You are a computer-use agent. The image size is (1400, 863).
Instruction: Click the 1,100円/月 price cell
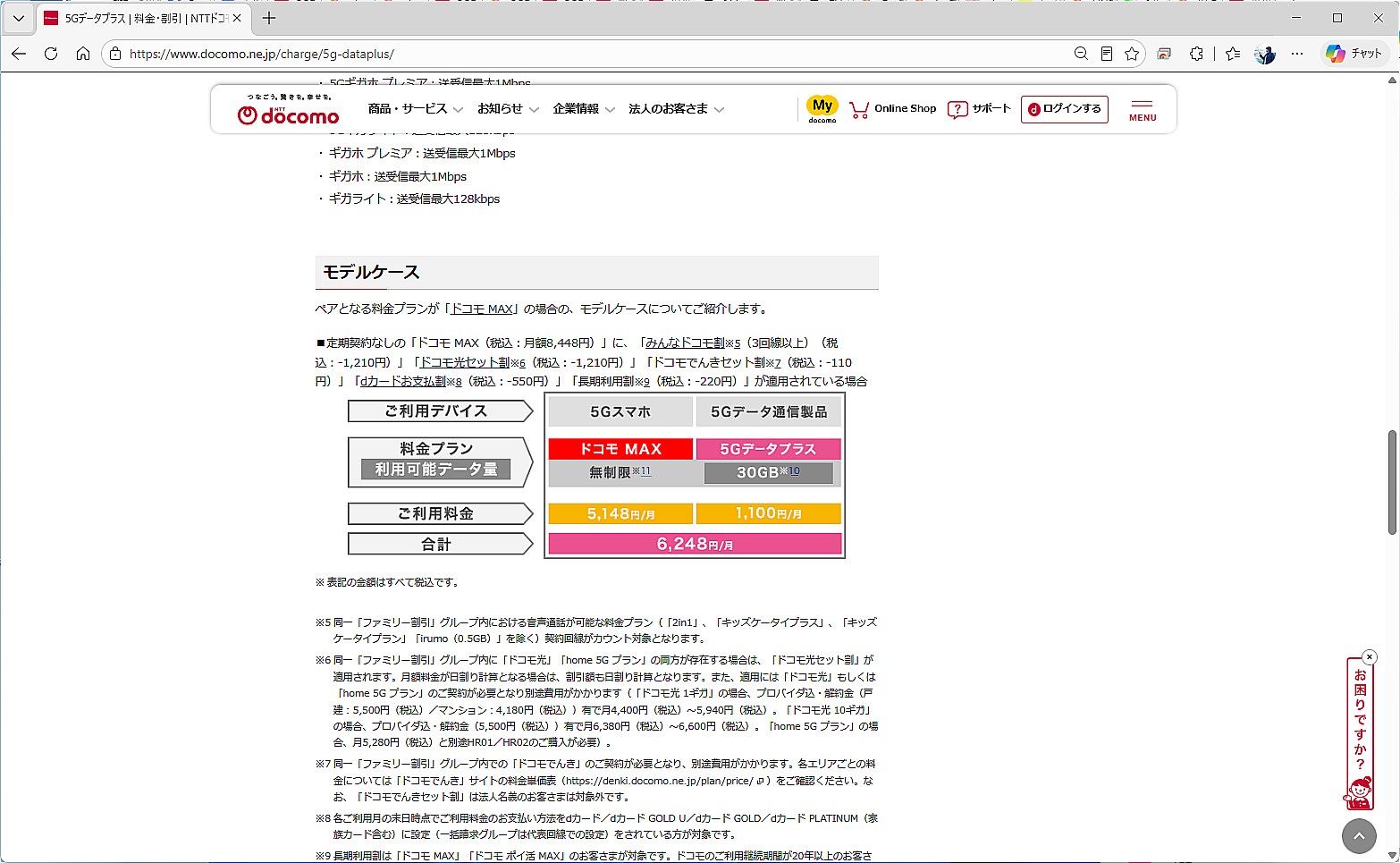click(769, 513)
